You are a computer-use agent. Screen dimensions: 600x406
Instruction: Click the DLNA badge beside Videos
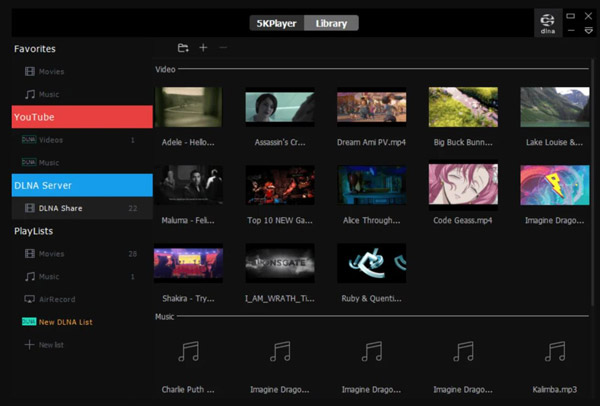(29, 139)
